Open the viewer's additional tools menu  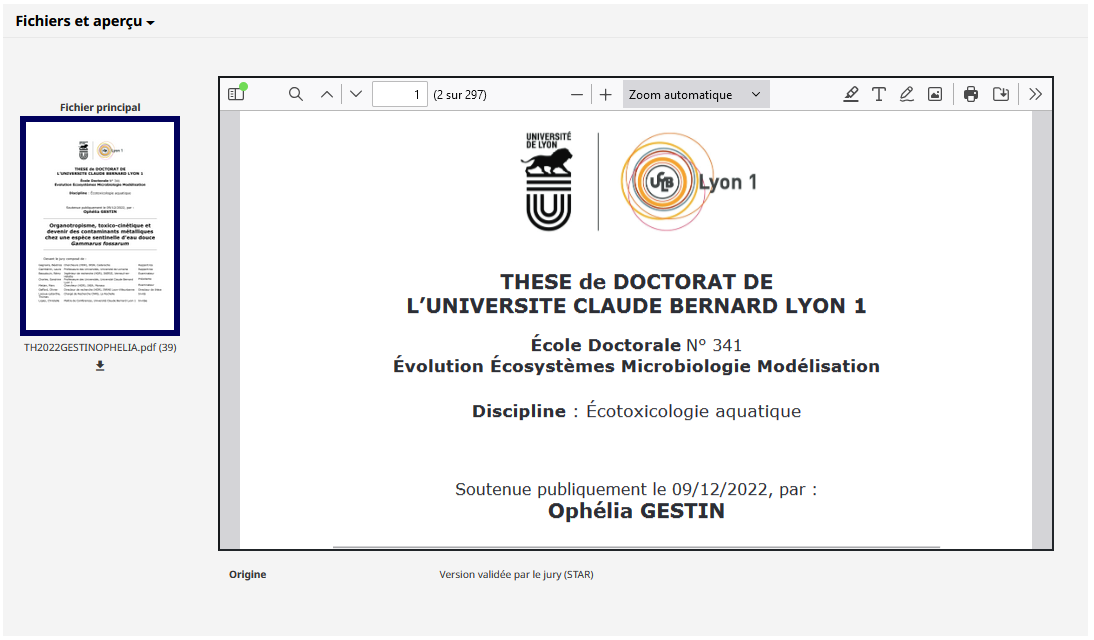(1035, 94)
